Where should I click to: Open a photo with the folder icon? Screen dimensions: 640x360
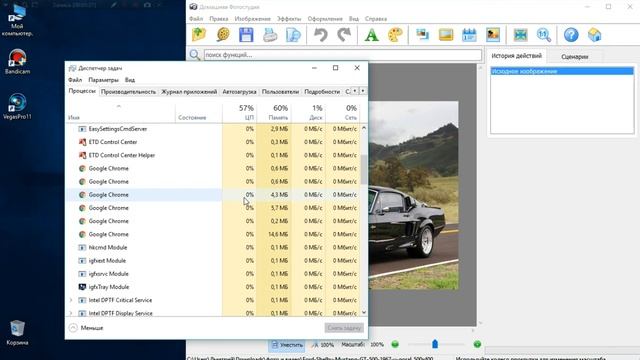[x=199, y=35]
